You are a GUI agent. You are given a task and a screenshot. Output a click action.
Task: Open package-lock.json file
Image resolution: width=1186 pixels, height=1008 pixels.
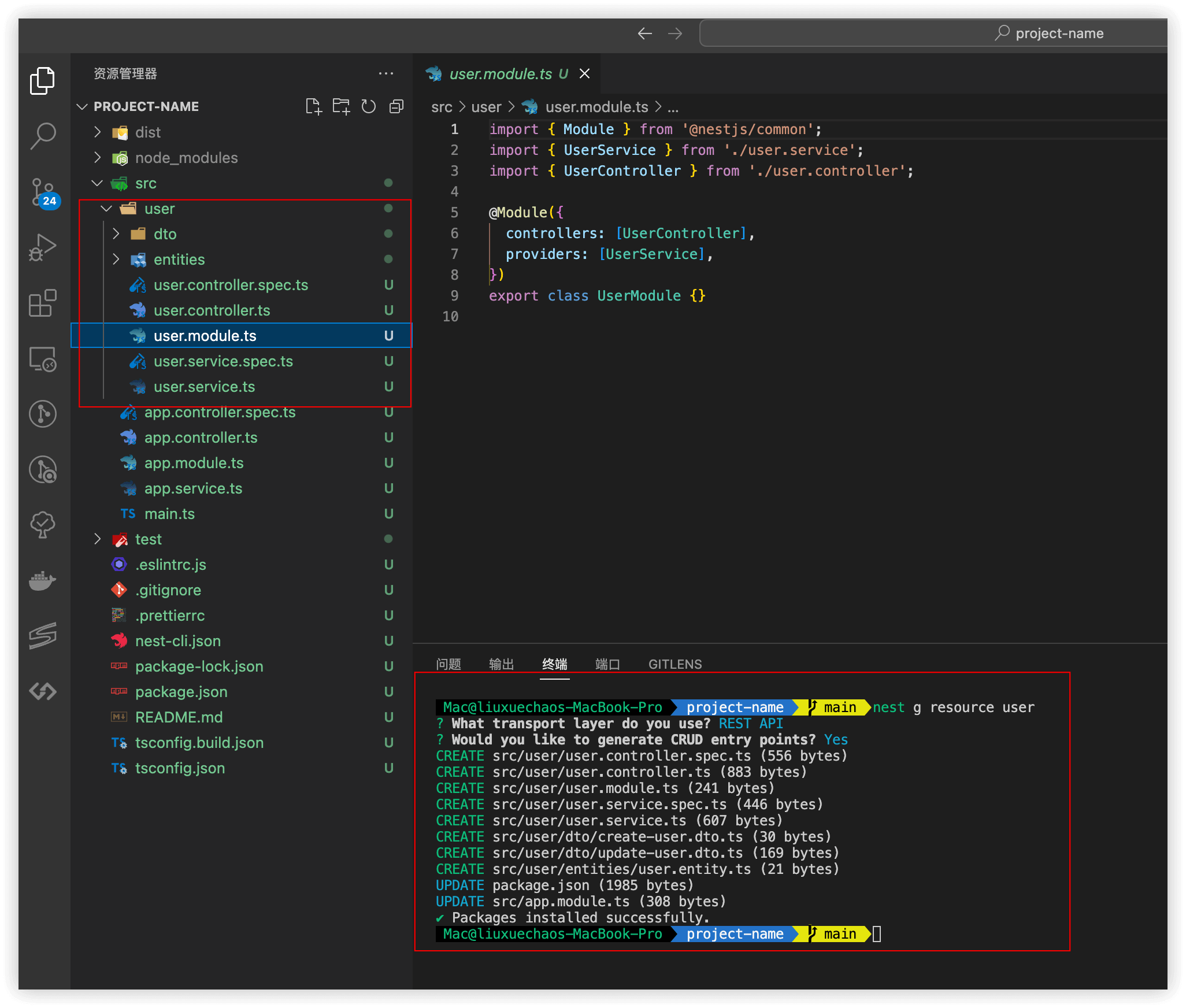[x=241, y=666]
